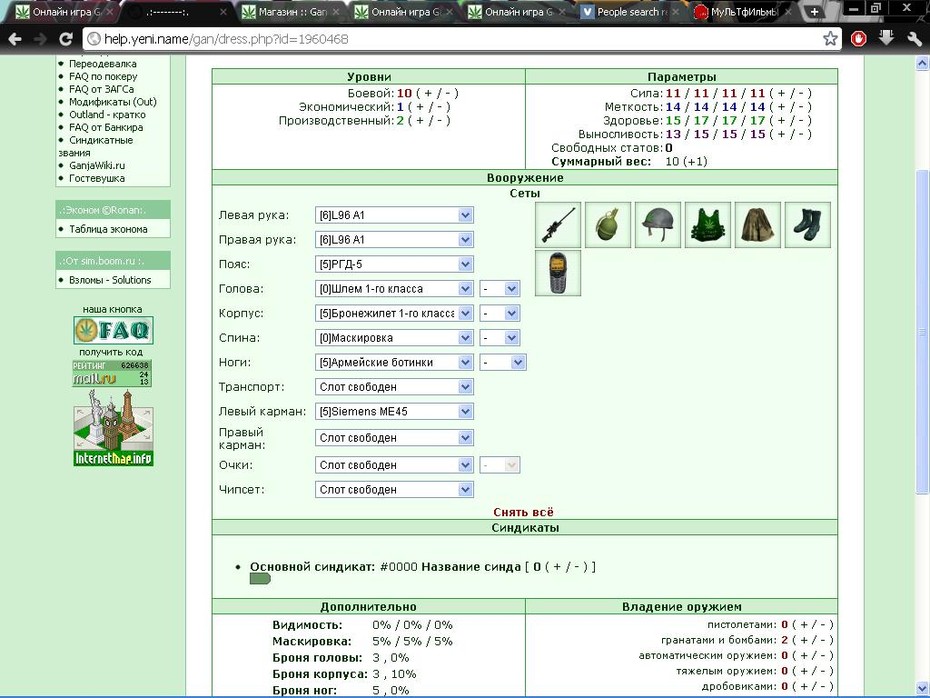Click the Siemens ME45 phone icon
This screenshot has width=930, height=698.
pyautogui.click(x=558, y=273)
